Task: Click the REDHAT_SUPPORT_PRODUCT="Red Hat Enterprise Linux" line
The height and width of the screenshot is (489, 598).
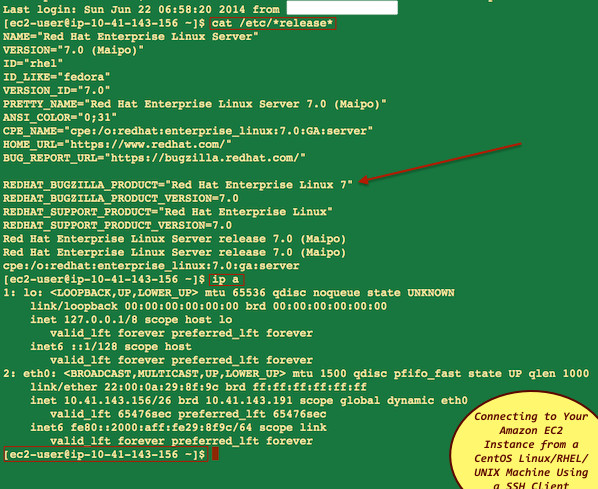Action: pyautogui.click(x=168, y=212)
